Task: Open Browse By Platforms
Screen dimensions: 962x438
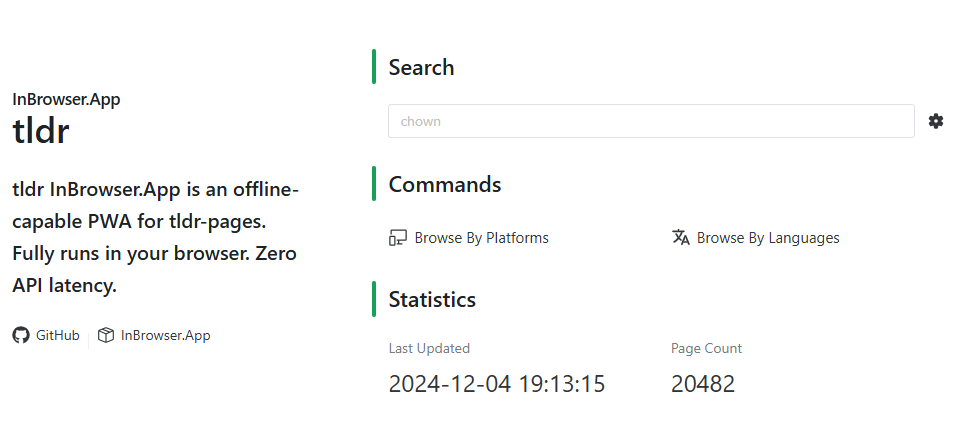Action: click(x=469, y=237)
